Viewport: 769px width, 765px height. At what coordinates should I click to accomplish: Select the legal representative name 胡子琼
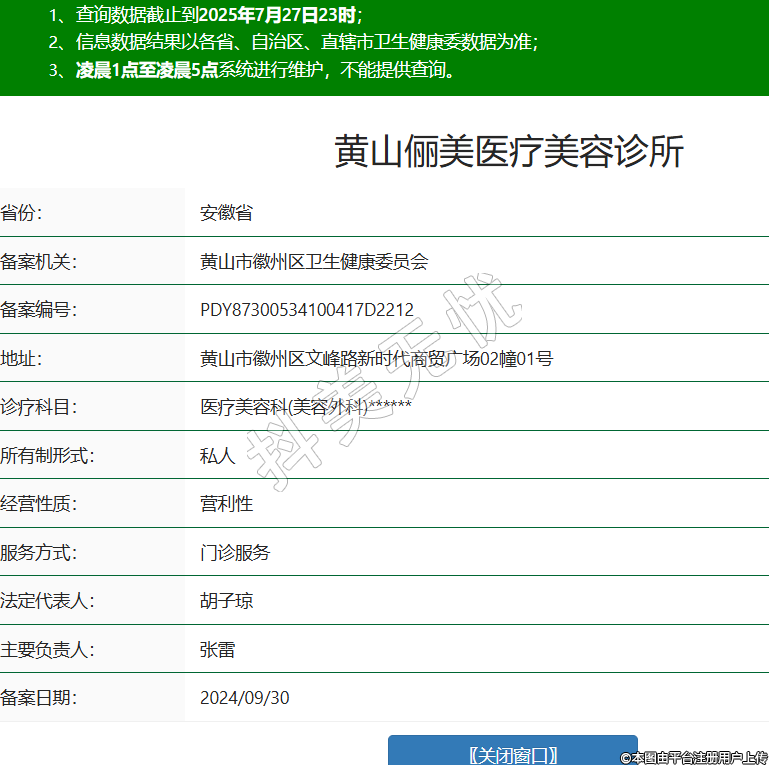(x=226, y=601)
